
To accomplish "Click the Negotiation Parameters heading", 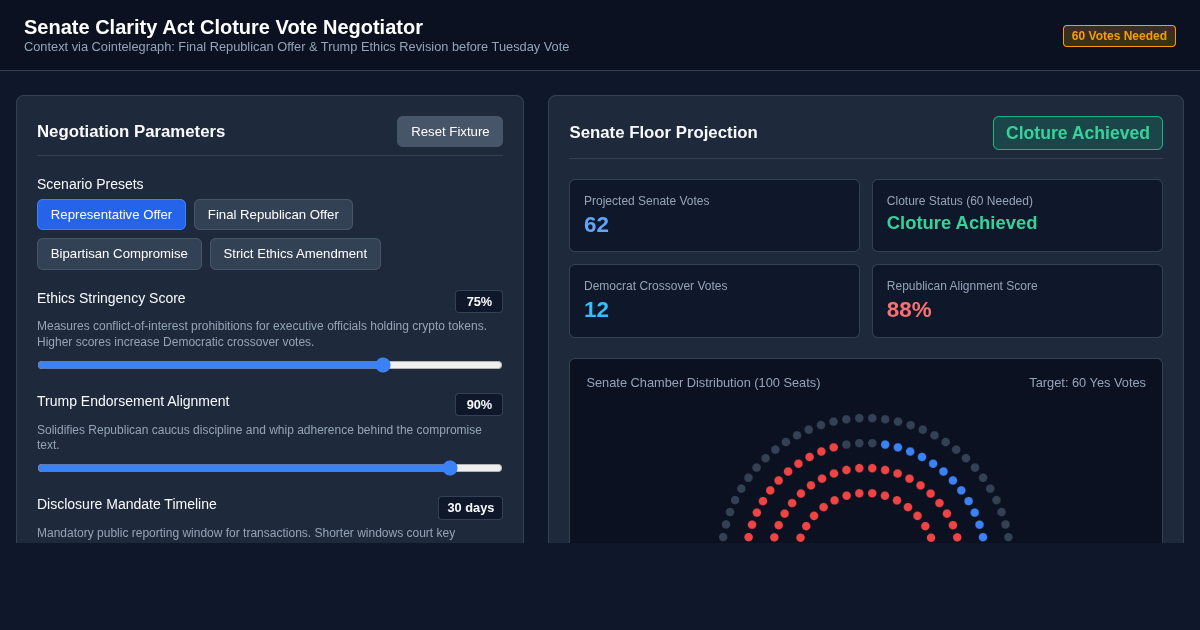I will pos(131,132).
